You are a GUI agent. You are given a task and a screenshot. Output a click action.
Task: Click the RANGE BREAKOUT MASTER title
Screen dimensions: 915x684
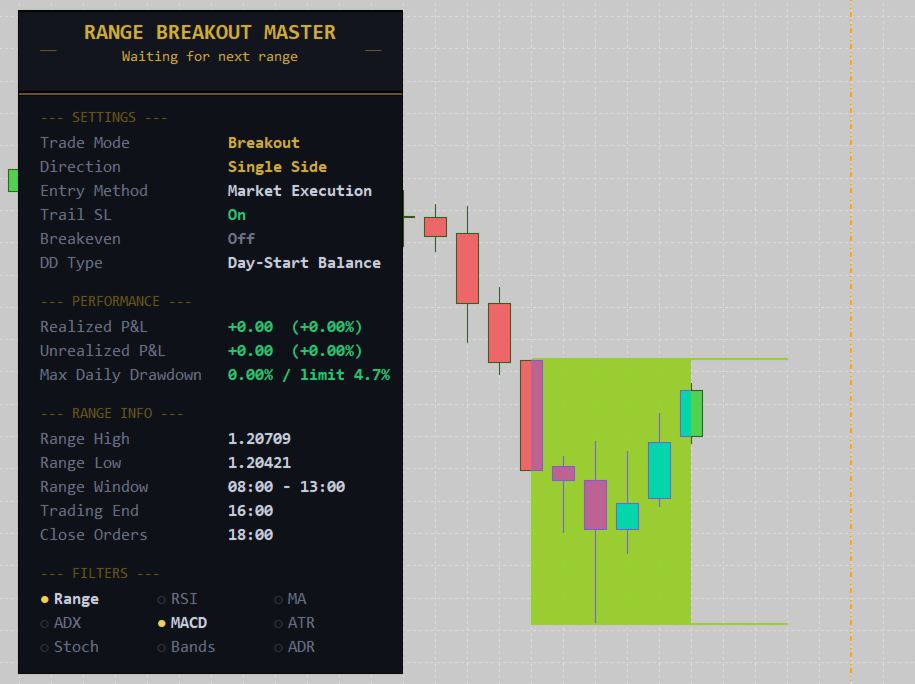click(x=210, y=32)
